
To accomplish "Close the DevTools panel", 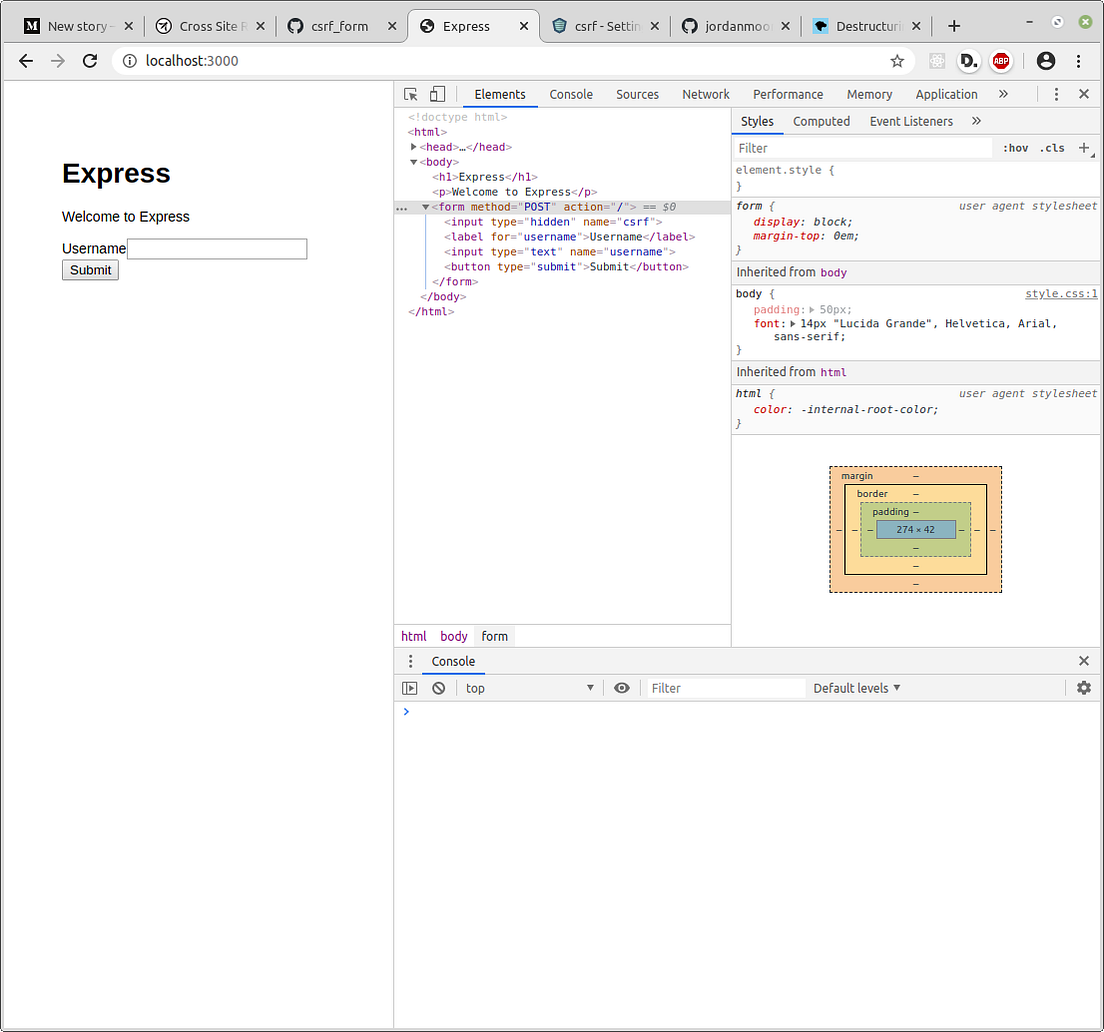I will [1084, 94].
